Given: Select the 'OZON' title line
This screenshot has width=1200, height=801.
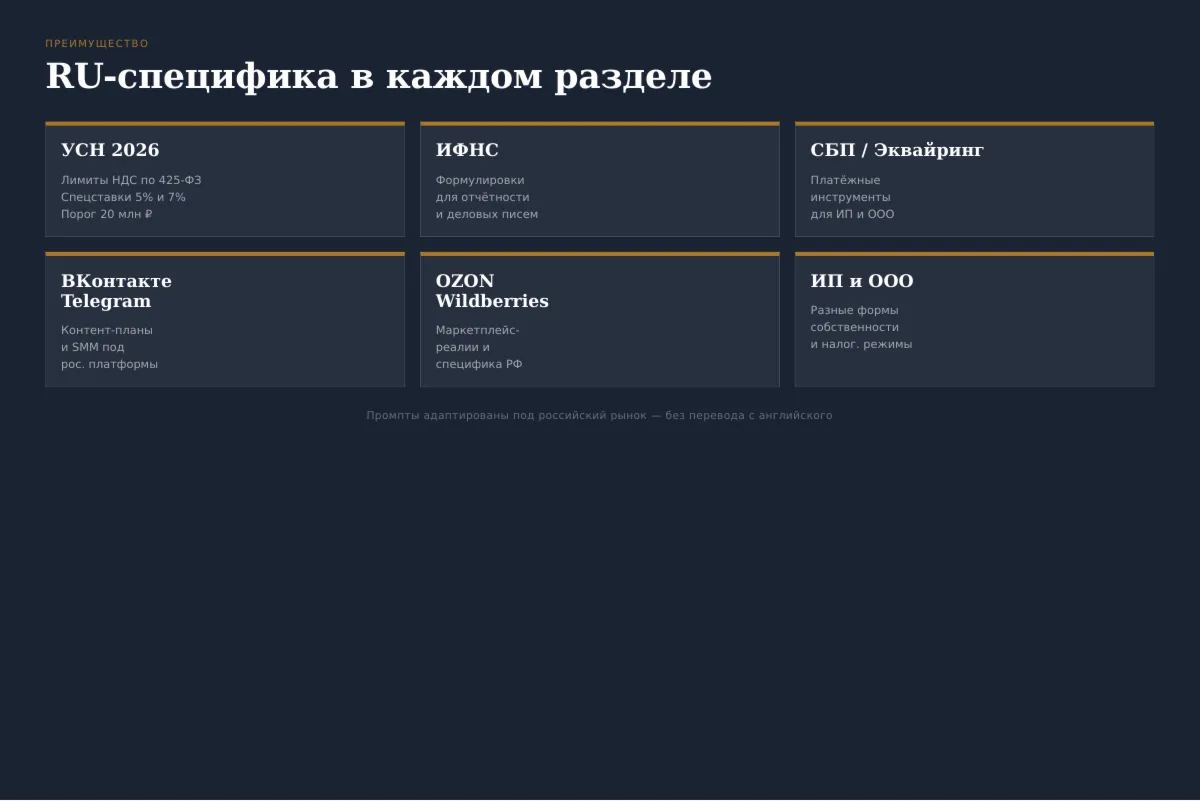Looking at the screenshot, I should pos(465,281).
